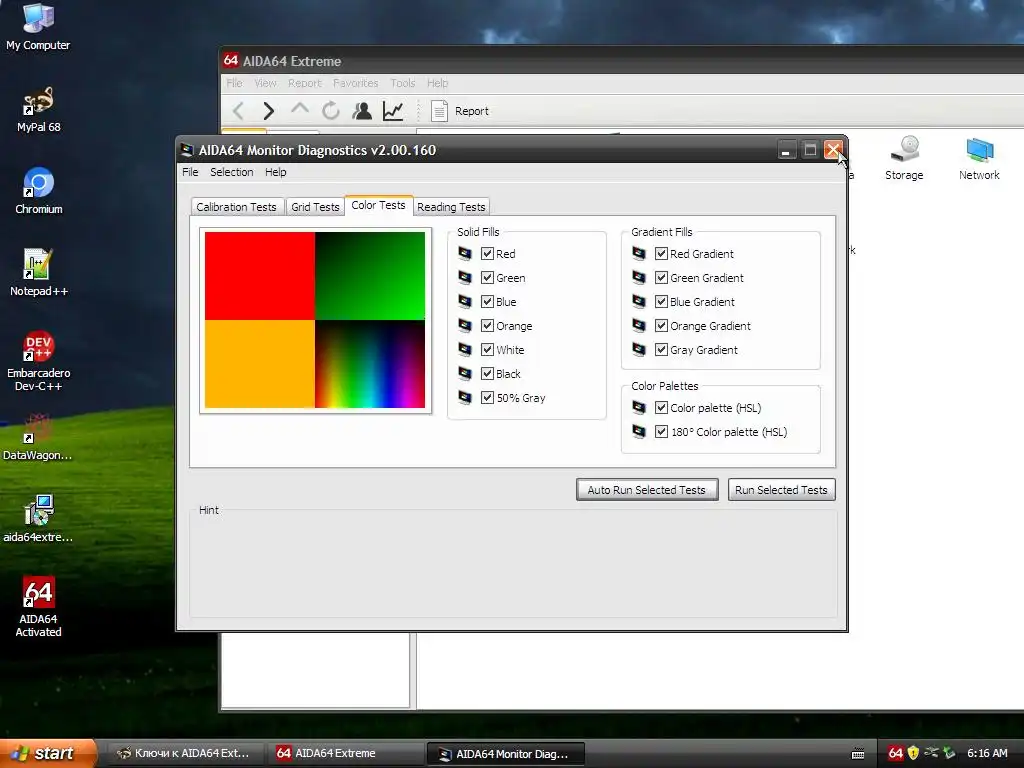
Task: Click the preview icon beside 180° Color palette
Action: point(639,432)
